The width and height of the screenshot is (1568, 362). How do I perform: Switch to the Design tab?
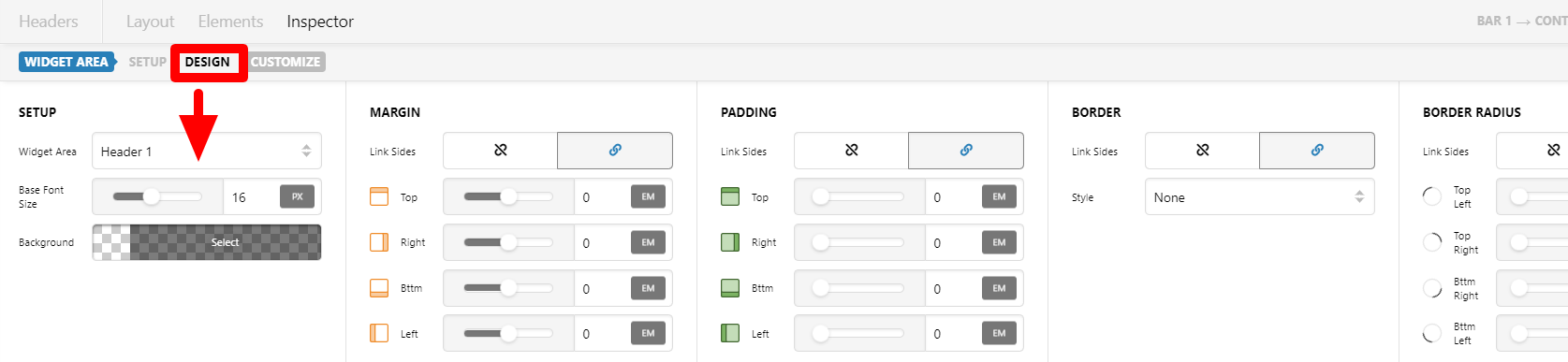pos(207,62)
